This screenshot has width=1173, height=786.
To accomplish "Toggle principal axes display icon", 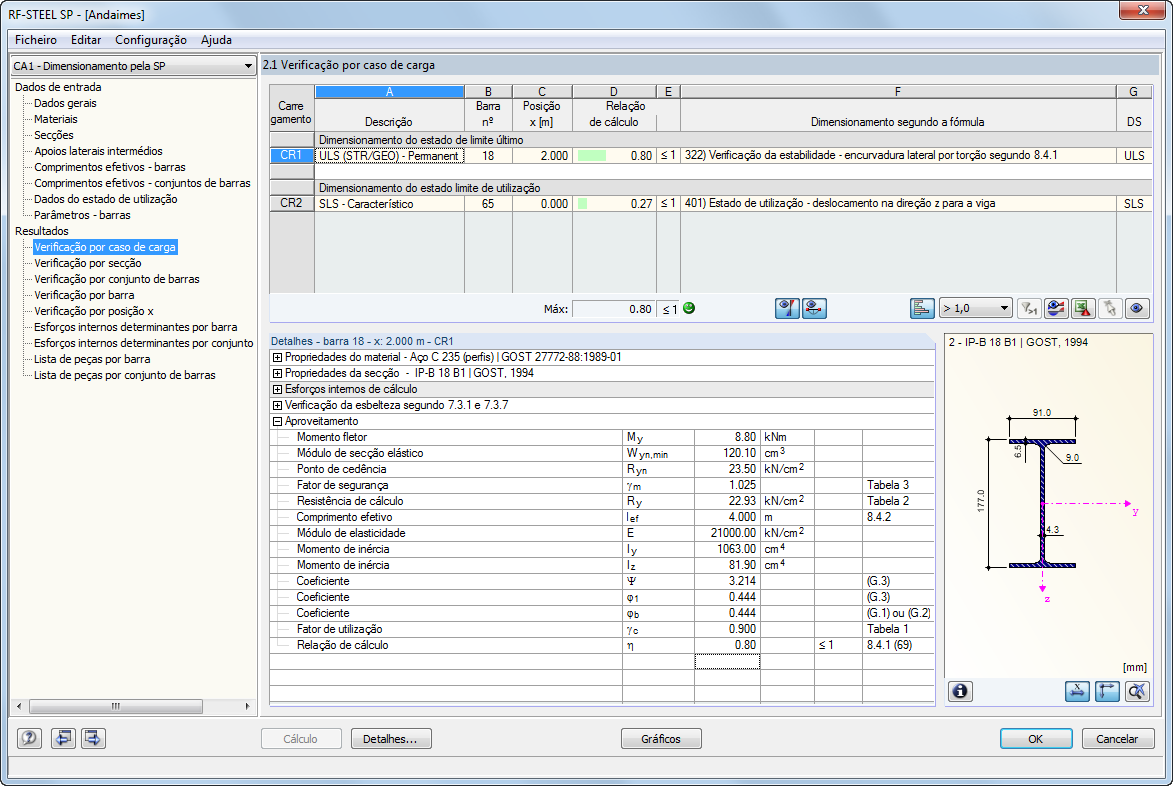I will (1106, 691).
